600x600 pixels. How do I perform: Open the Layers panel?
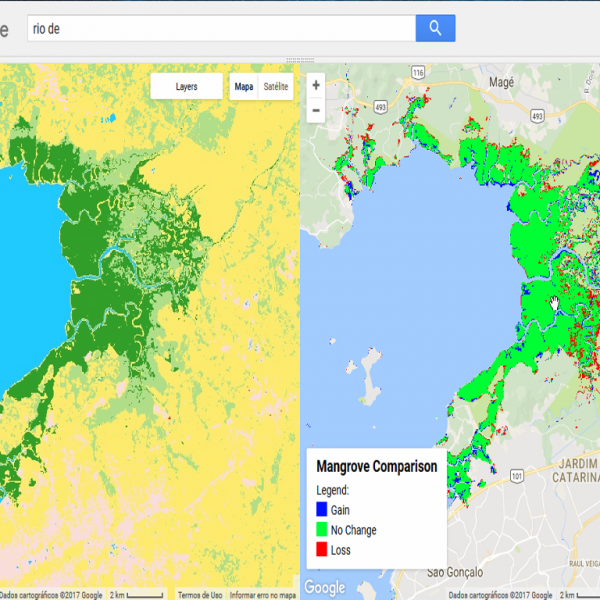pyautogui.click(x=186, y=87)
